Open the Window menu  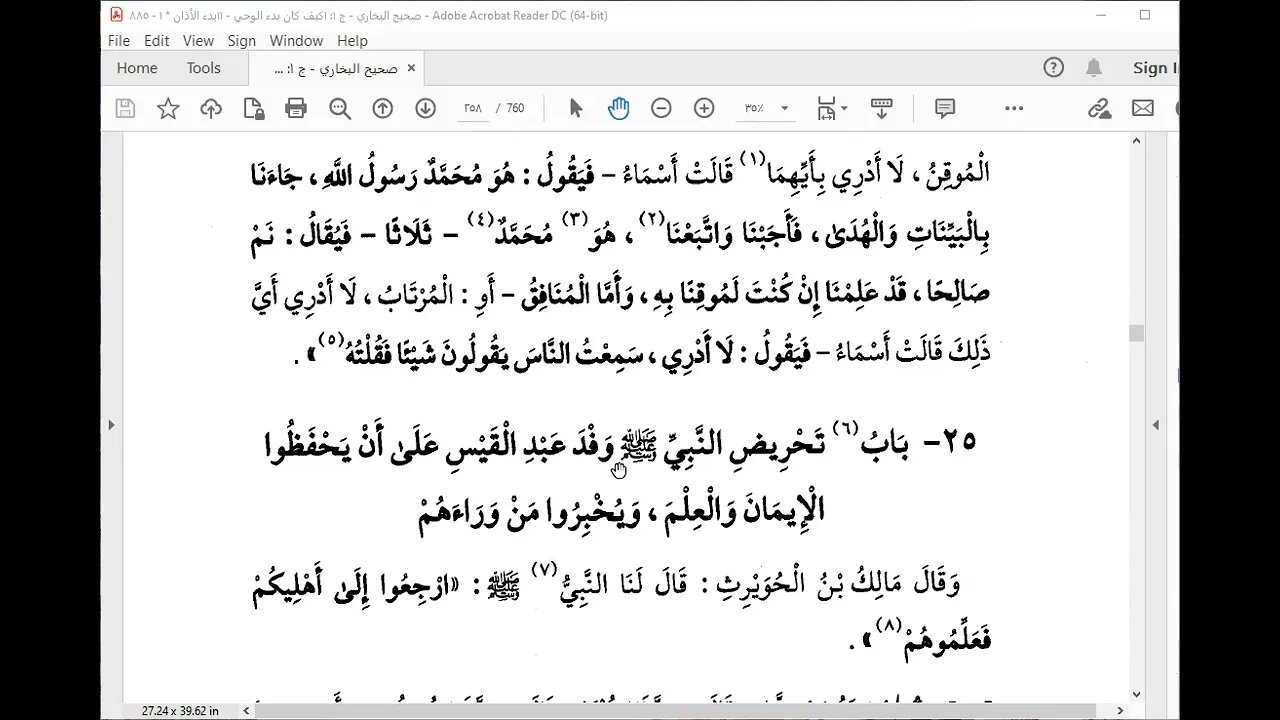coord(296,41)
